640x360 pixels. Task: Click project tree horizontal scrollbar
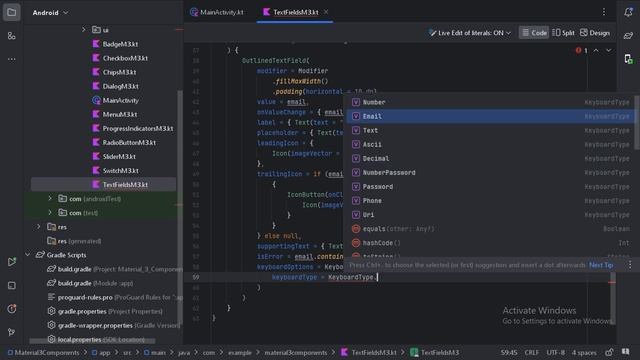[x=92, y=340]
